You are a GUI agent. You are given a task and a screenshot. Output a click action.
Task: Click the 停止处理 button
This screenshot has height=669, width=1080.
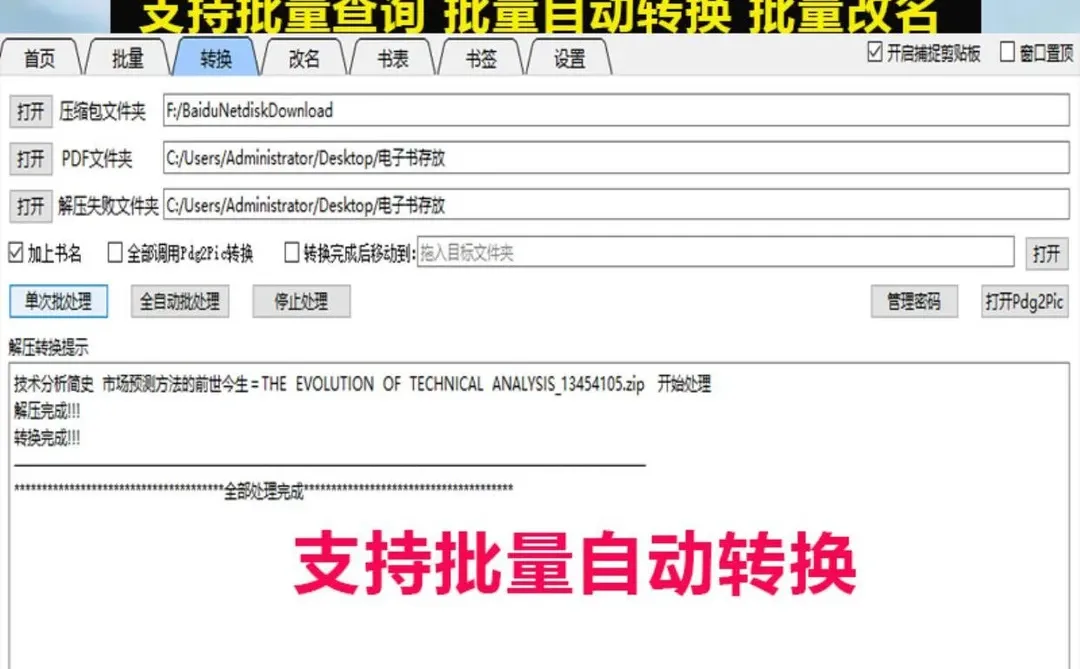(x=300, y=301)
